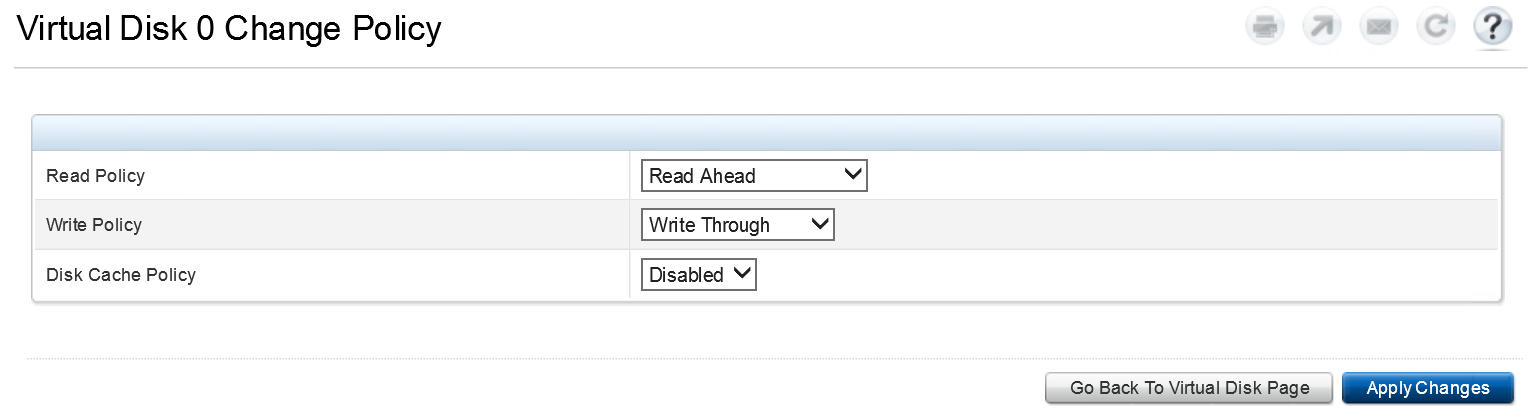The width and height of the screenshot is (1539, 419).
Task: Click the blue header bar of policy table
Action: pos(766,133)
